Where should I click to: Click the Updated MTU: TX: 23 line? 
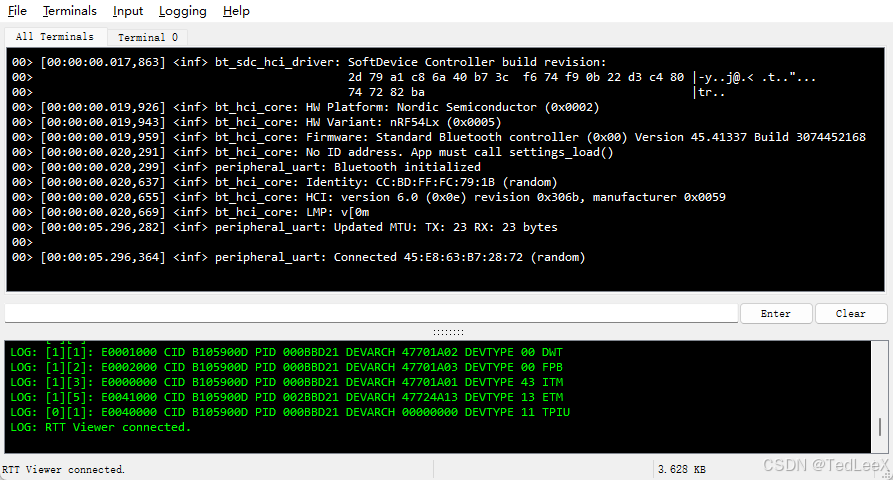point(284,227)
